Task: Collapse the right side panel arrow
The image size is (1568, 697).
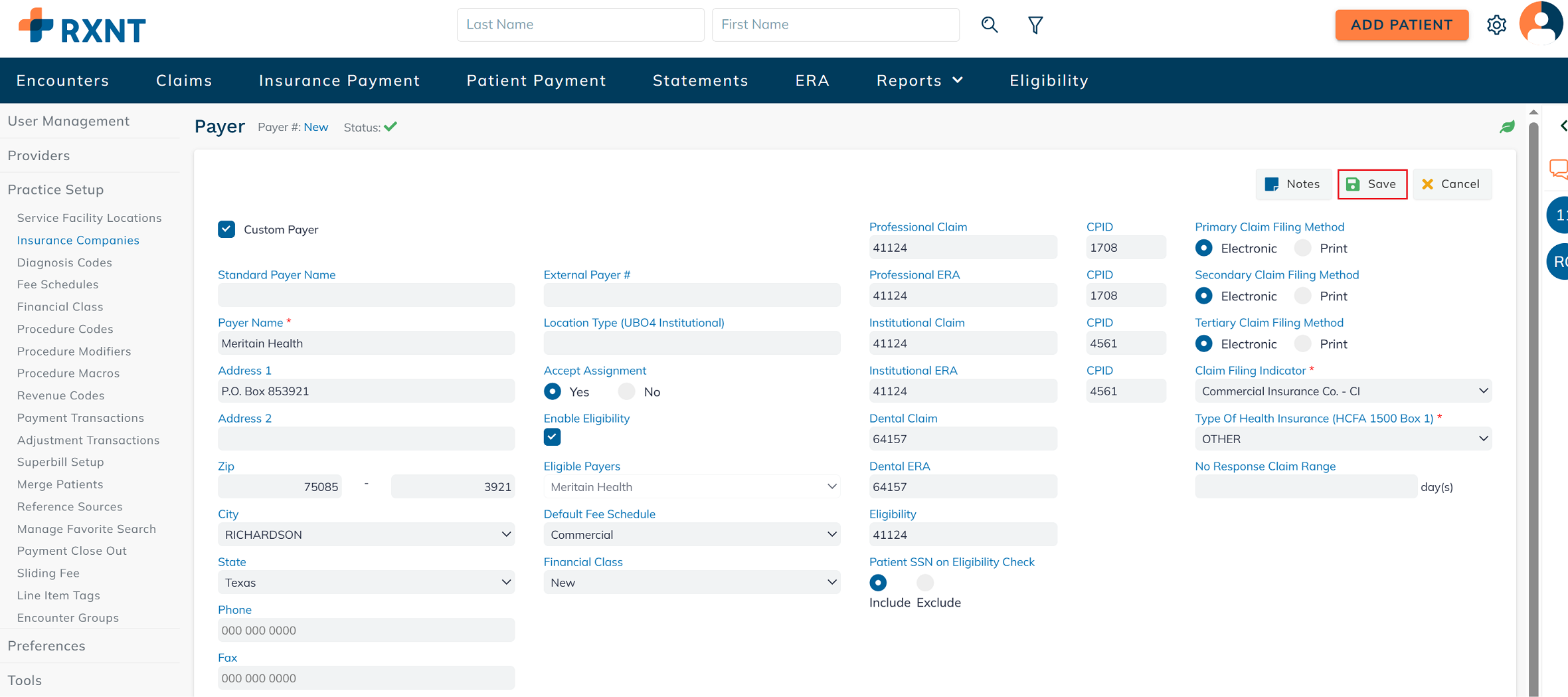Action: point(1563,126)
